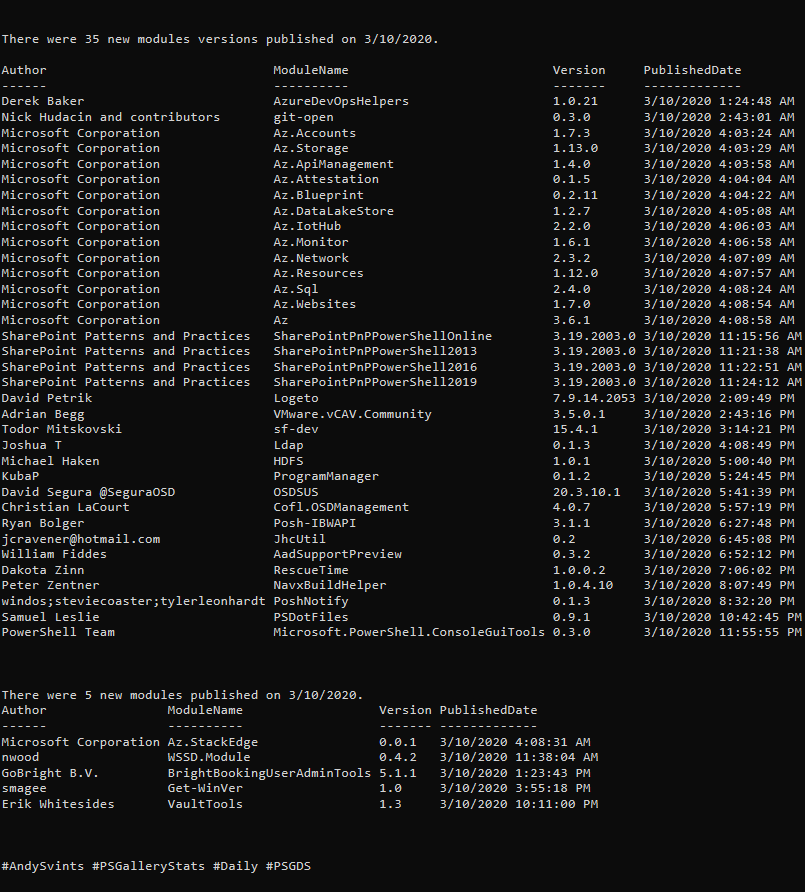Select the #PSGDS hashtag
The width and height of the screenshot is (805, 892).
288,866
